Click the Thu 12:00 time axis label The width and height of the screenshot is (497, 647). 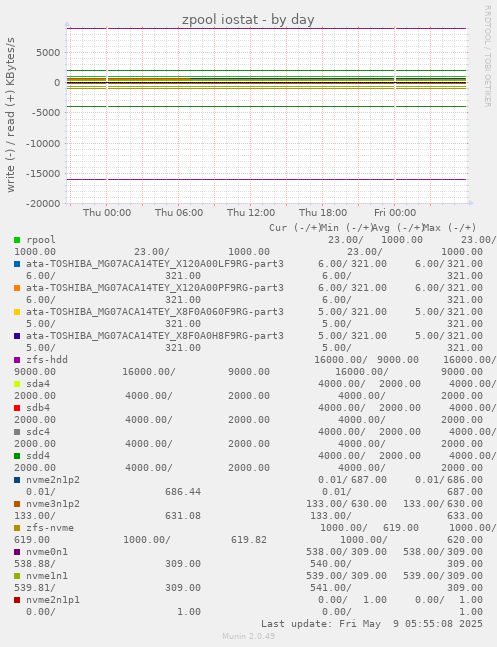click(x=251, y=213)
